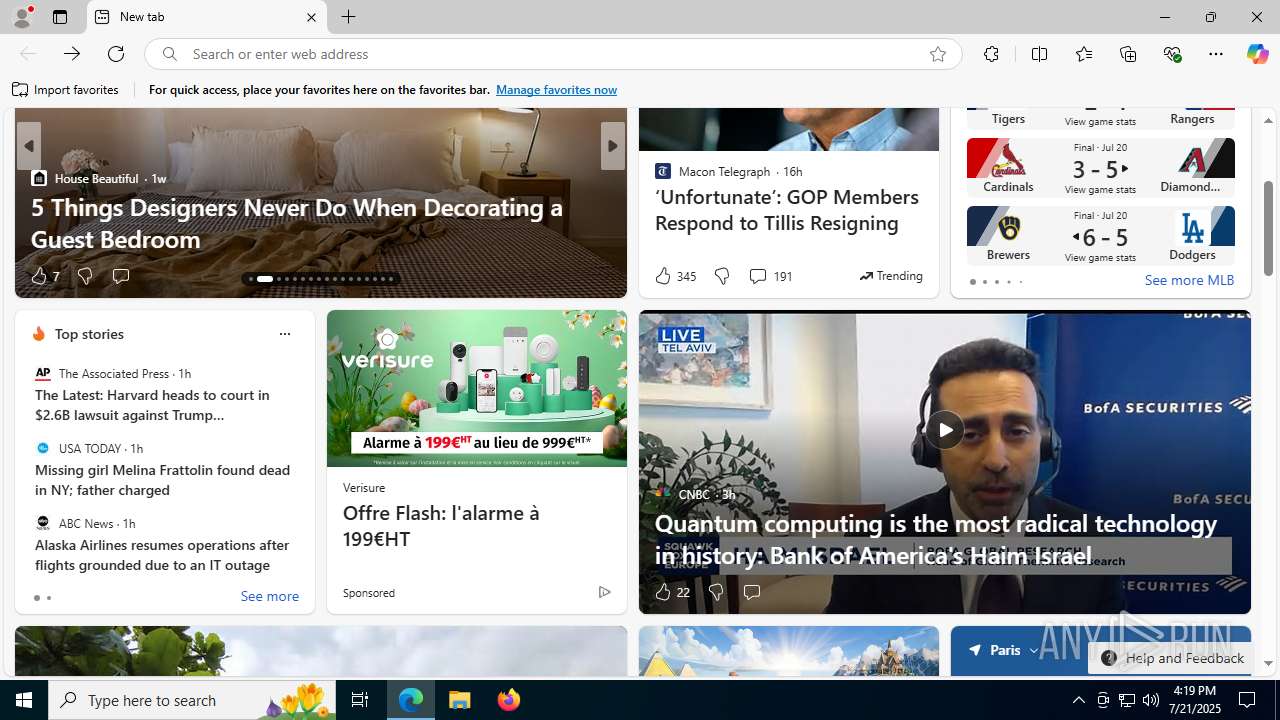Advance carousel to the next slide
Image resolution: width=1280 pixels, height=720 pixels.
(612, 146)
